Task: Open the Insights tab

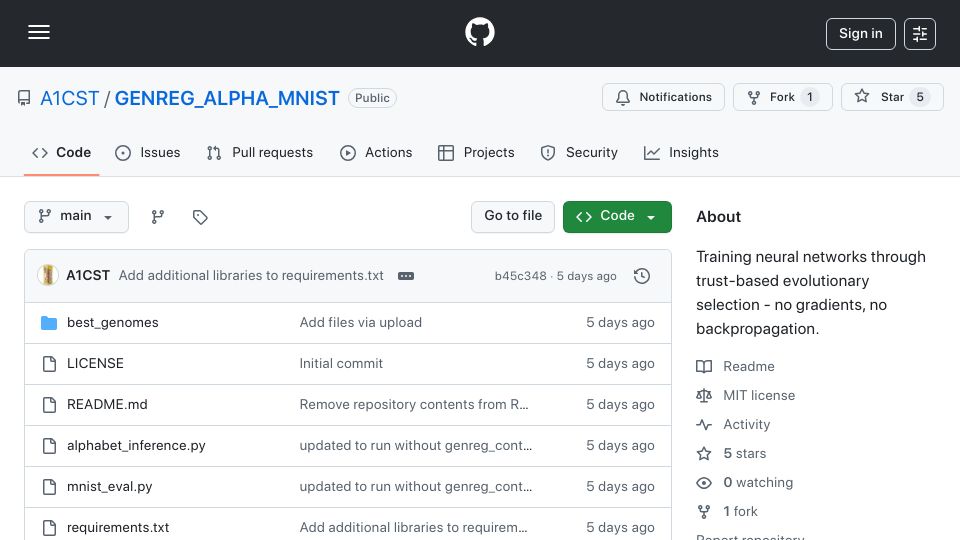Action: point(681,152)
